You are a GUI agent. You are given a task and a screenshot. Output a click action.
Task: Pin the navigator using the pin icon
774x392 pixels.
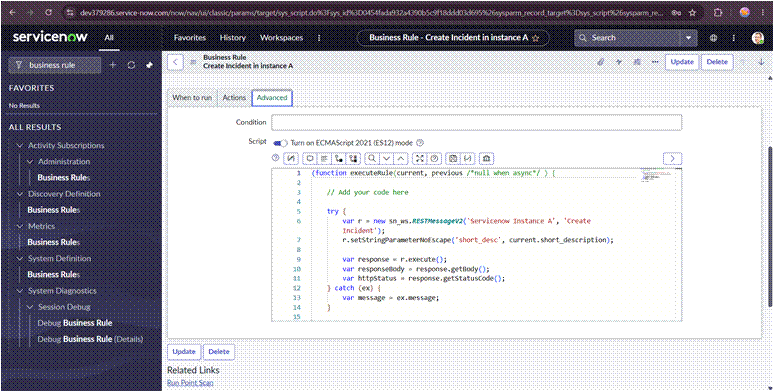point(150,65)
